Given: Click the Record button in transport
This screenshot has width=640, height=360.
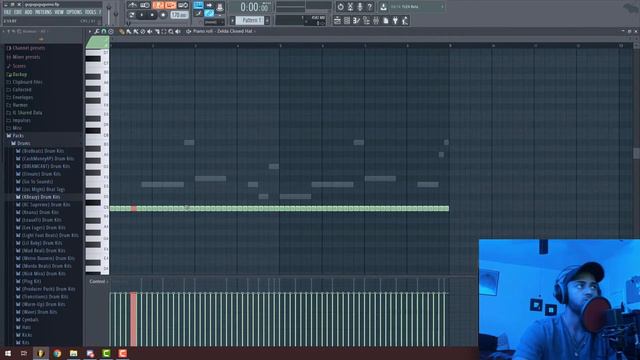Looking at the screenshot, I should (x=163, y=15).
